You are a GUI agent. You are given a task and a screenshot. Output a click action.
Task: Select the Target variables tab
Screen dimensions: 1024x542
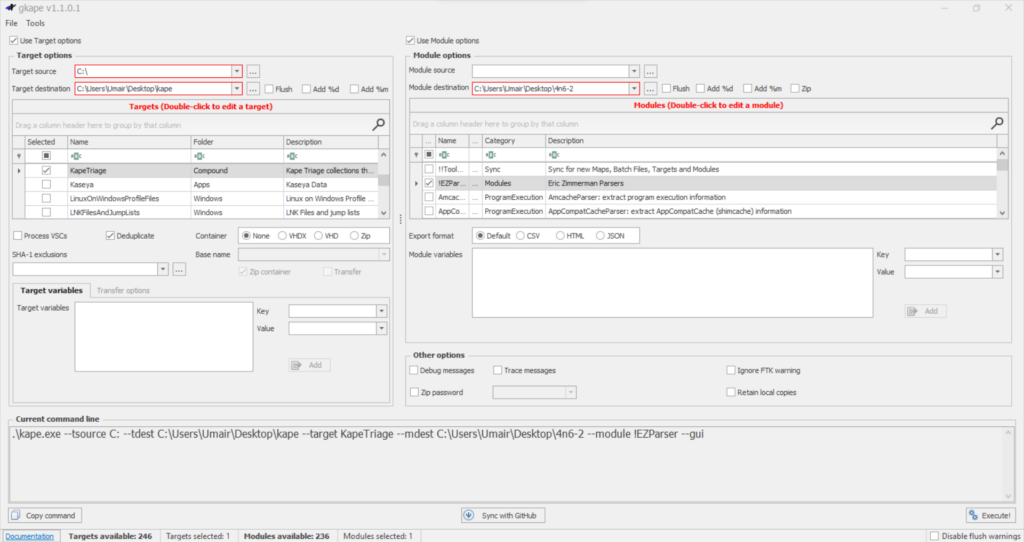pos(52,291)
